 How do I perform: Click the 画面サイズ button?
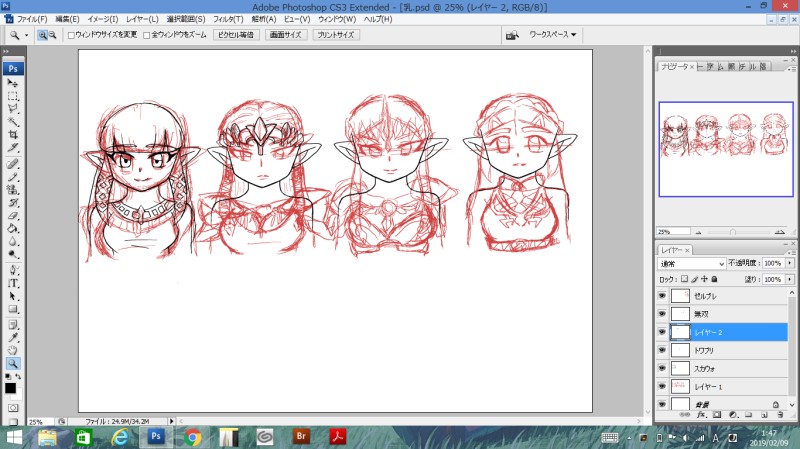(285, 35)
